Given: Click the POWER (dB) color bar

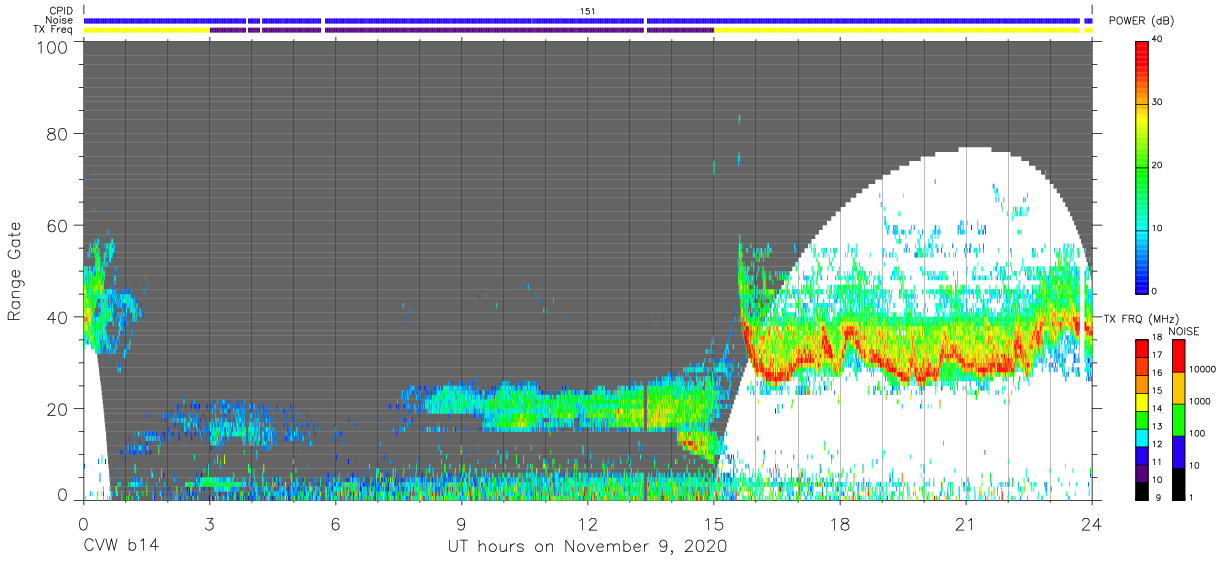Looking at the screenshot, I should pos(1142,166).
